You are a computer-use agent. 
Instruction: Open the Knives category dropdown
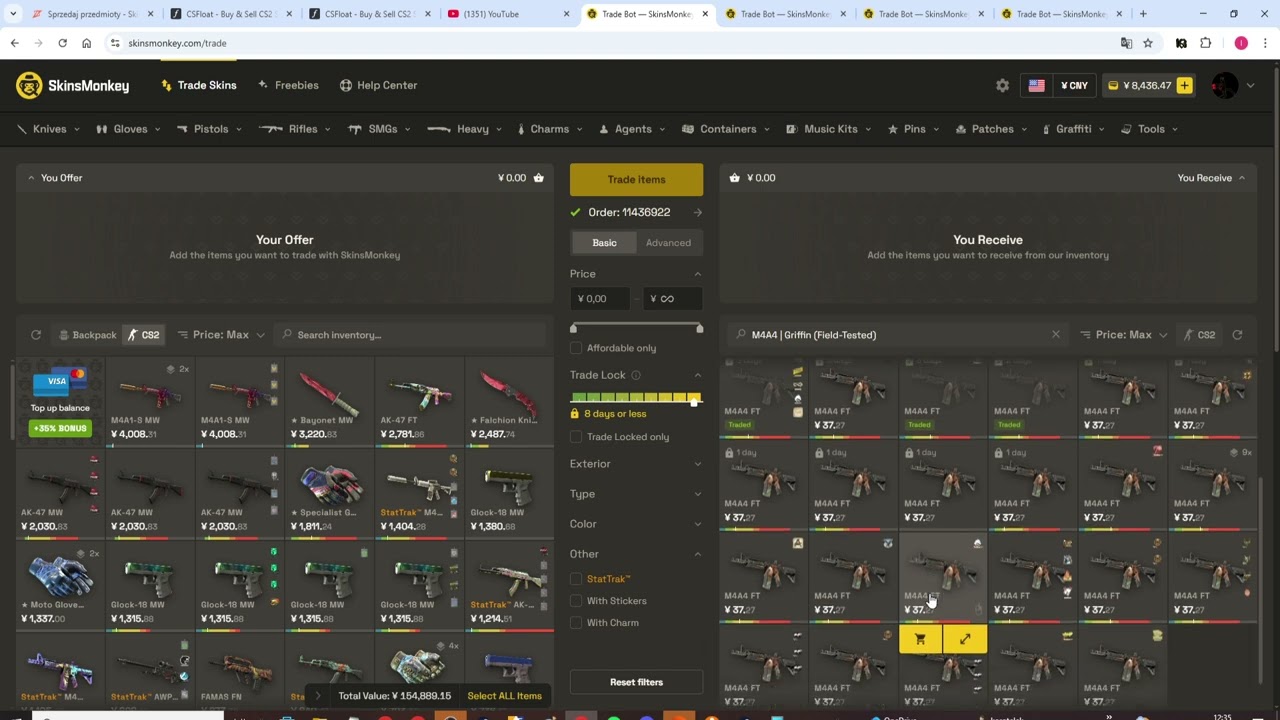[48, 129]
